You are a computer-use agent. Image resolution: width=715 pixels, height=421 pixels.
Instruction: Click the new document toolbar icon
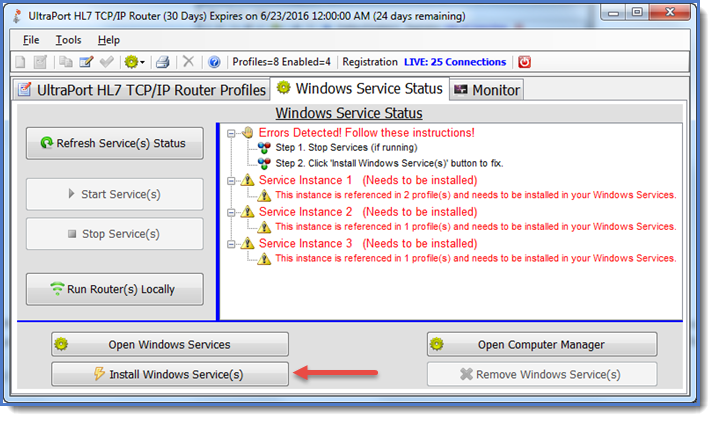coord(20,62)
